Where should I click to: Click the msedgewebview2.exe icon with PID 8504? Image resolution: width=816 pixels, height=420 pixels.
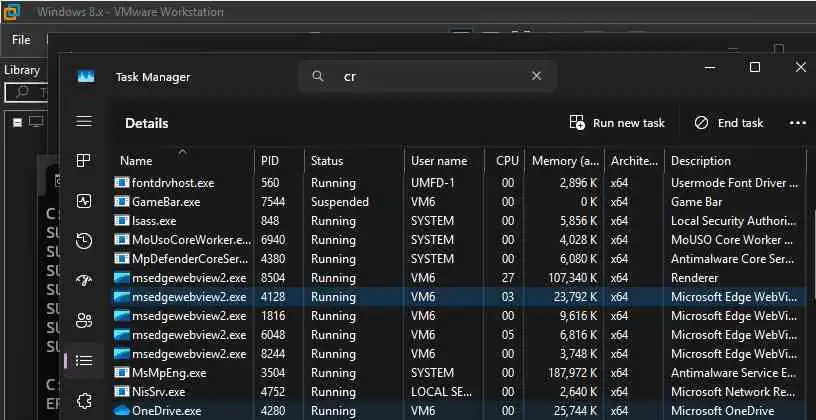[121, 278]
